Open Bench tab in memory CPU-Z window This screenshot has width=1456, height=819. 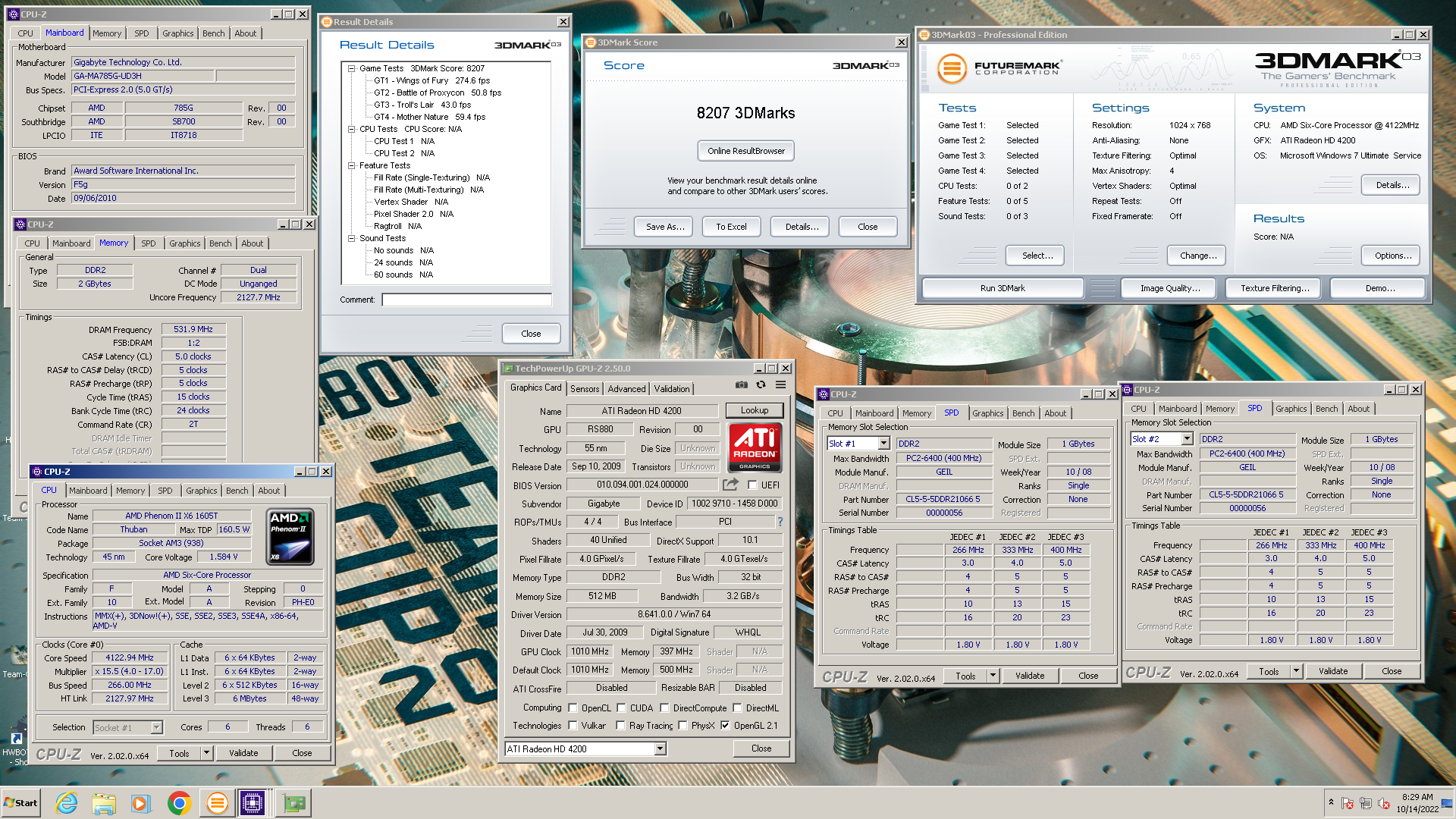click(x=221, y=243)
